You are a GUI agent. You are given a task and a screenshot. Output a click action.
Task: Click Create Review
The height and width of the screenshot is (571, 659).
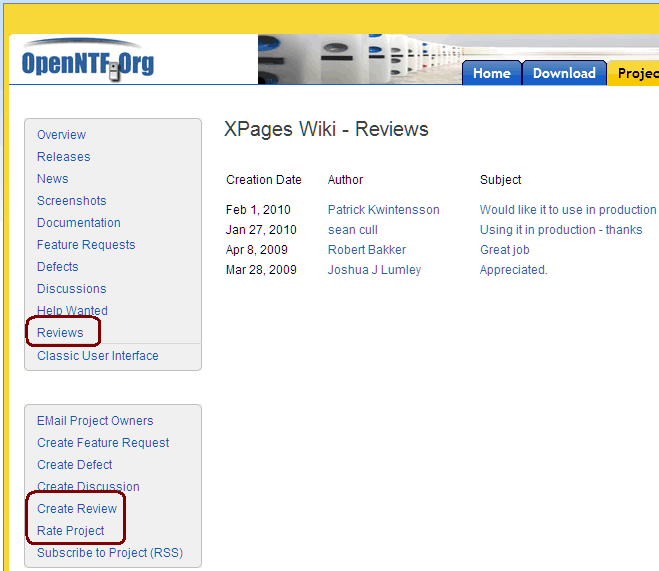click(77, 509)
